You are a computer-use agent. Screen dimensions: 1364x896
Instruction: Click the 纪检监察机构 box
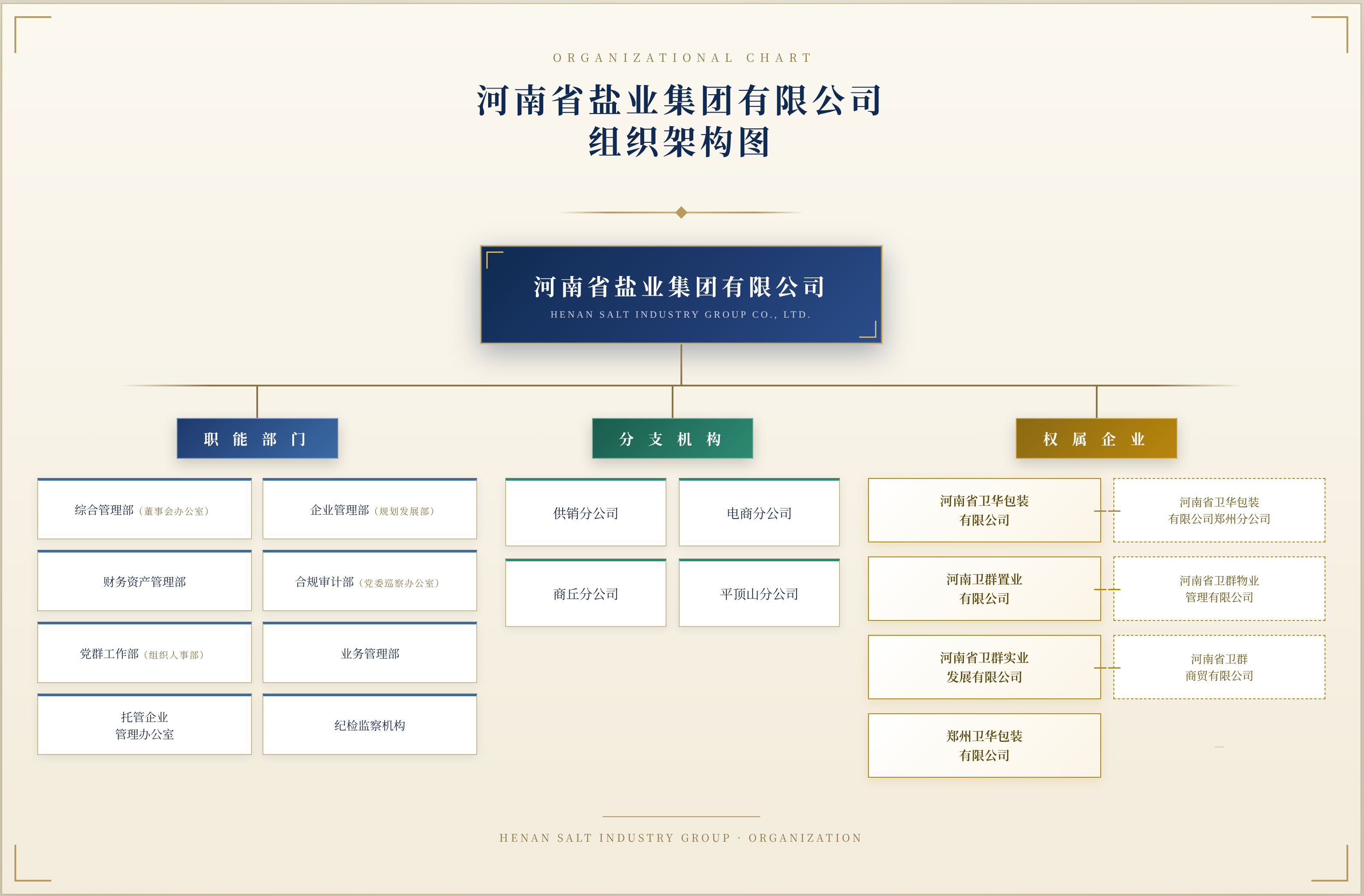(370, 725)
